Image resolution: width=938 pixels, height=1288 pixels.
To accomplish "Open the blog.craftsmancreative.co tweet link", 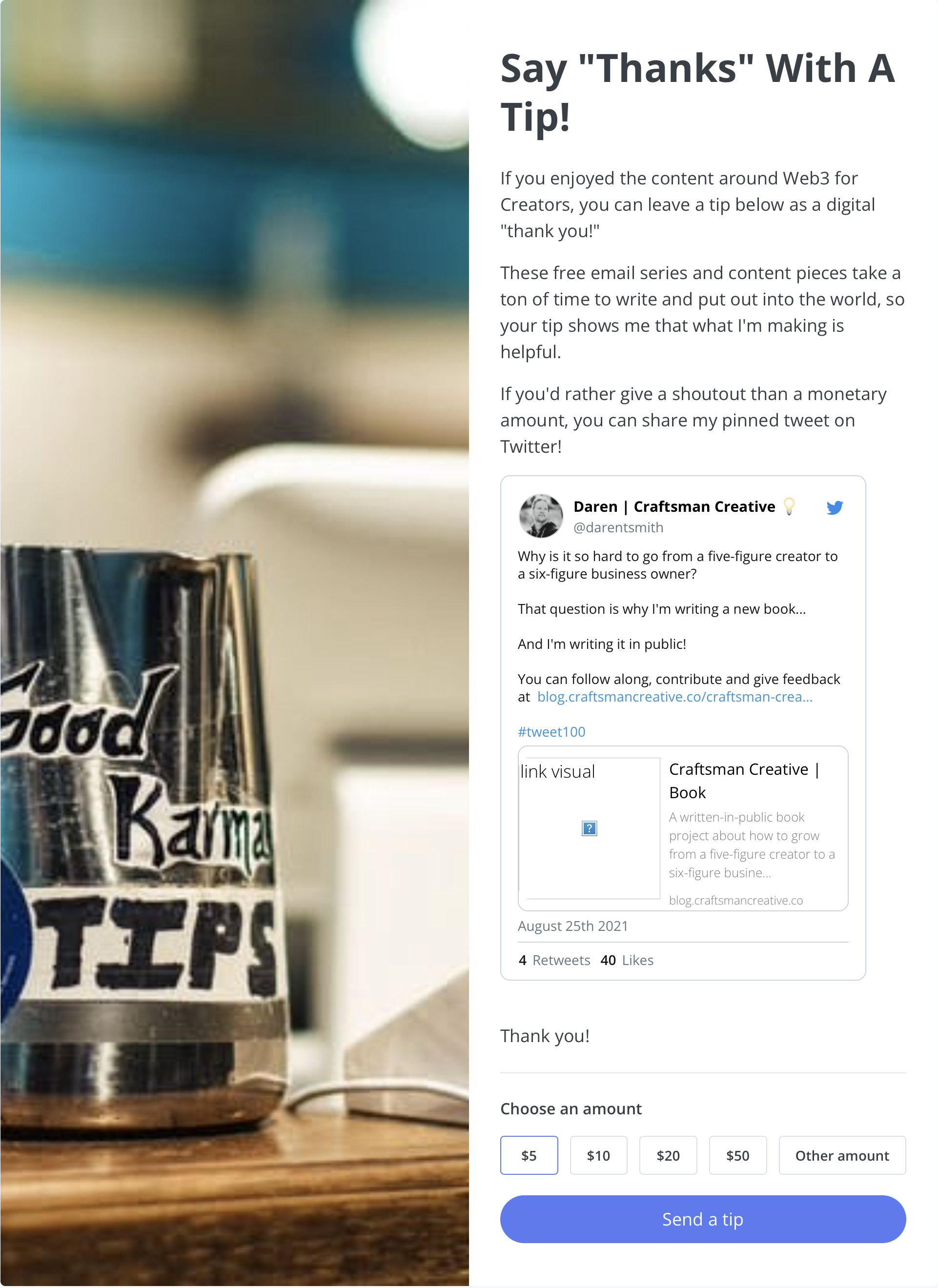I will [674, 697].
